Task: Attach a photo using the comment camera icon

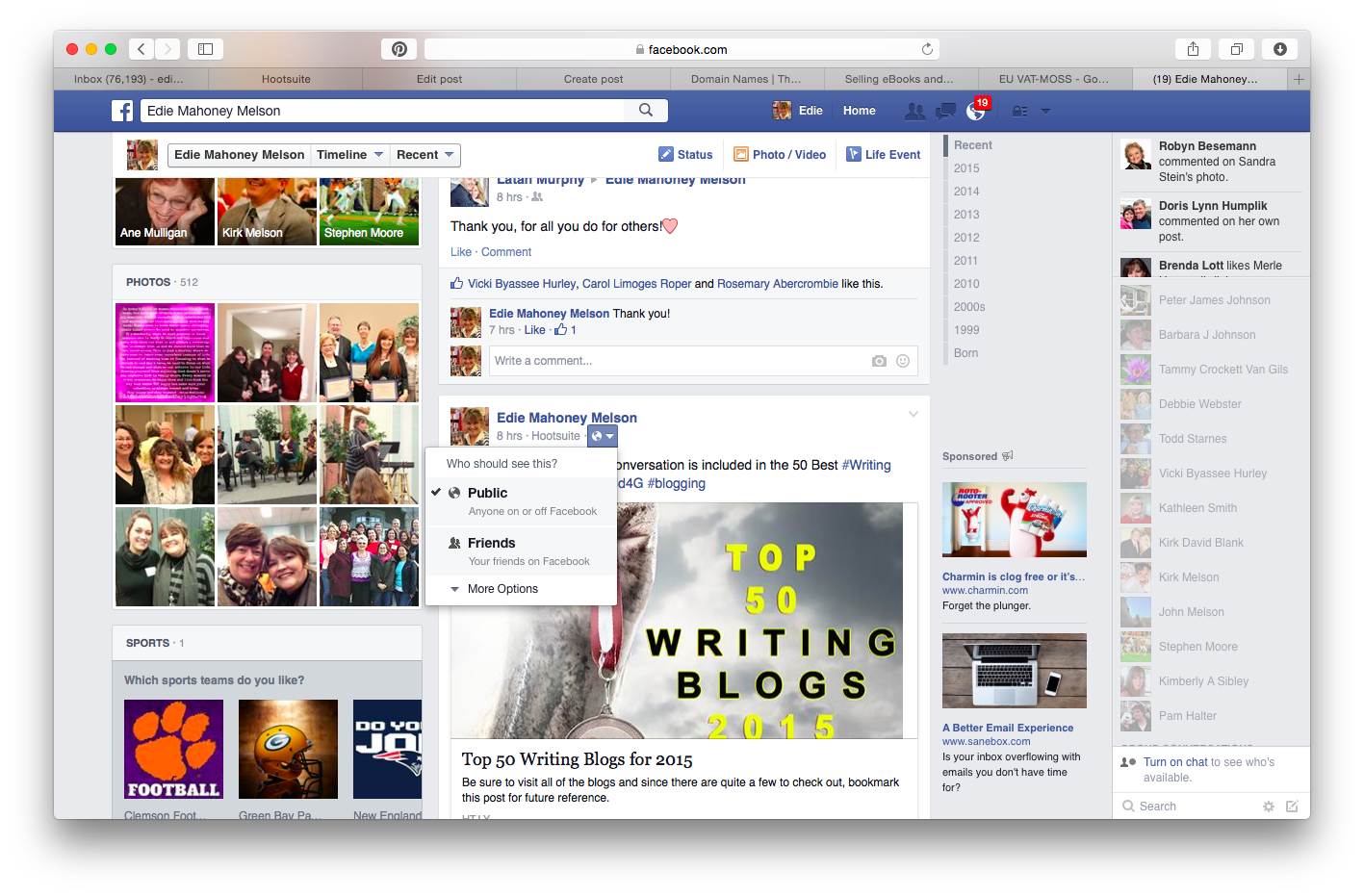Action: [879, 361]
